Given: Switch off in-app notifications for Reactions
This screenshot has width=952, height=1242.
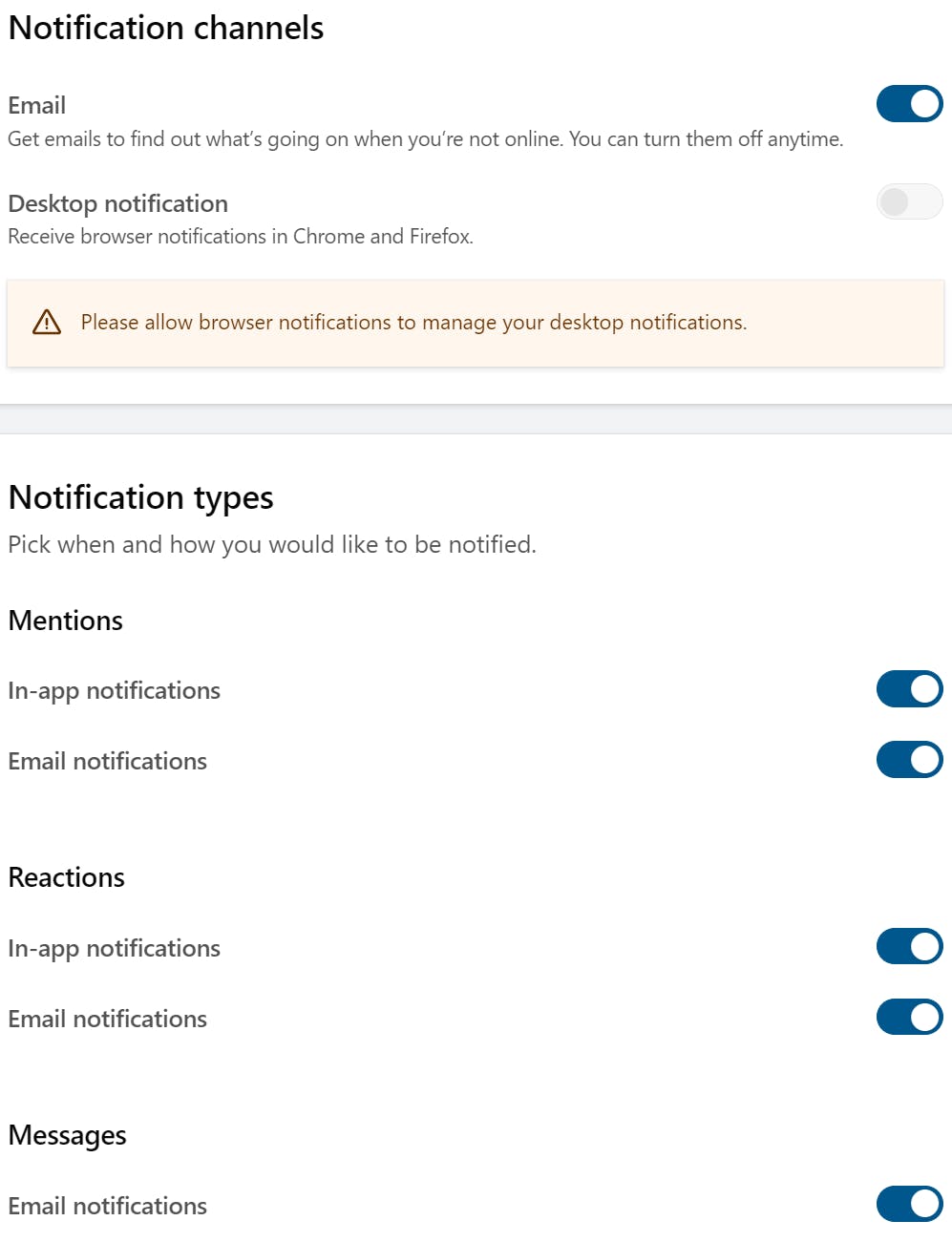Looking at the screenshot, I should tap(909, 947).
